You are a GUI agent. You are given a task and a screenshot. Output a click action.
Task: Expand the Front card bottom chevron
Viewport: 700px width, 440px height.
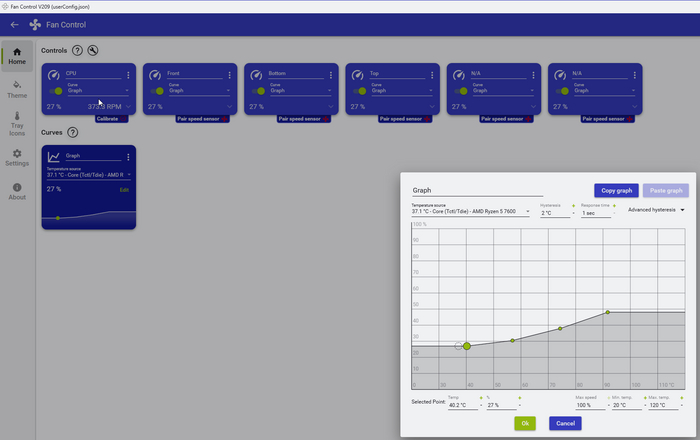229,107
